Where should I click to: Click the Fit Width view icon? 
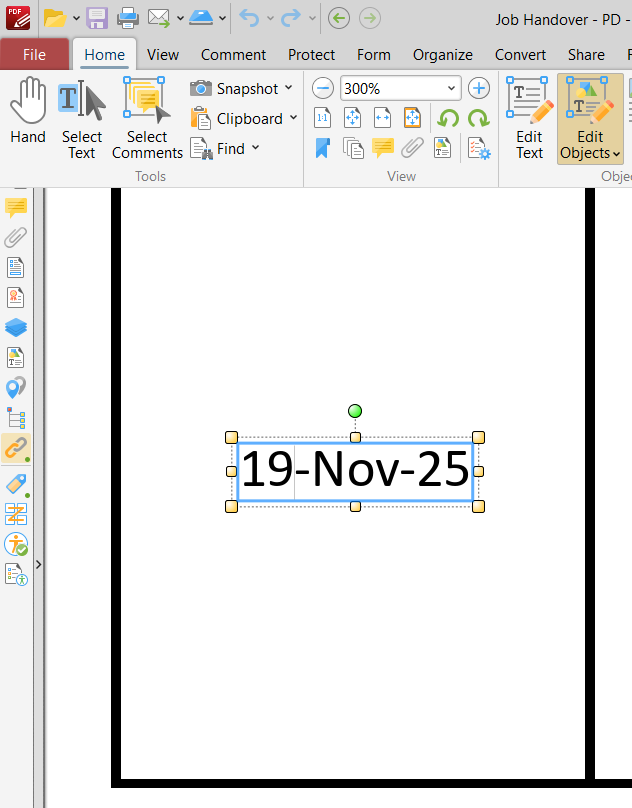382,118
